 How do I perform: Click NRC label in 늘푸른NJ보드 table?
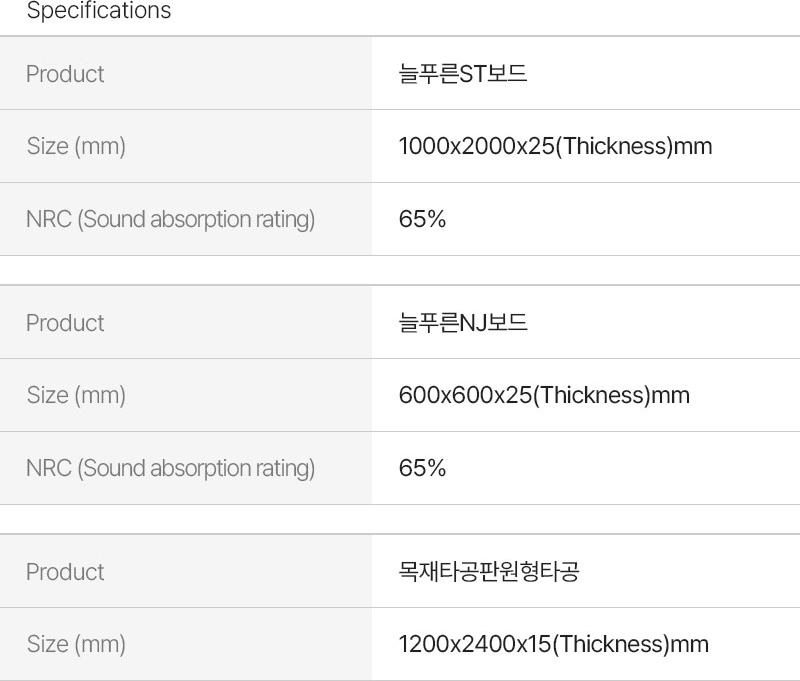tap(170, 468)
